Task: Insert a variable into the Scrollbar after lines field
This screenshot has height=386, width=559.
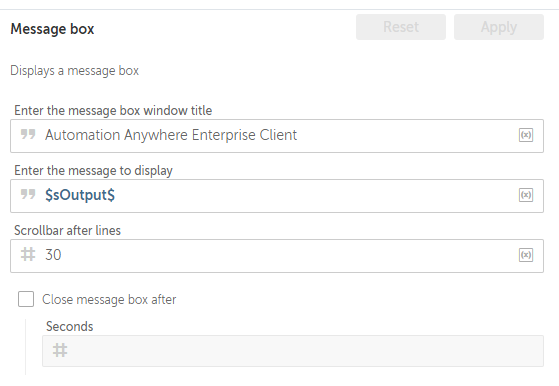Action: [526, 255]
